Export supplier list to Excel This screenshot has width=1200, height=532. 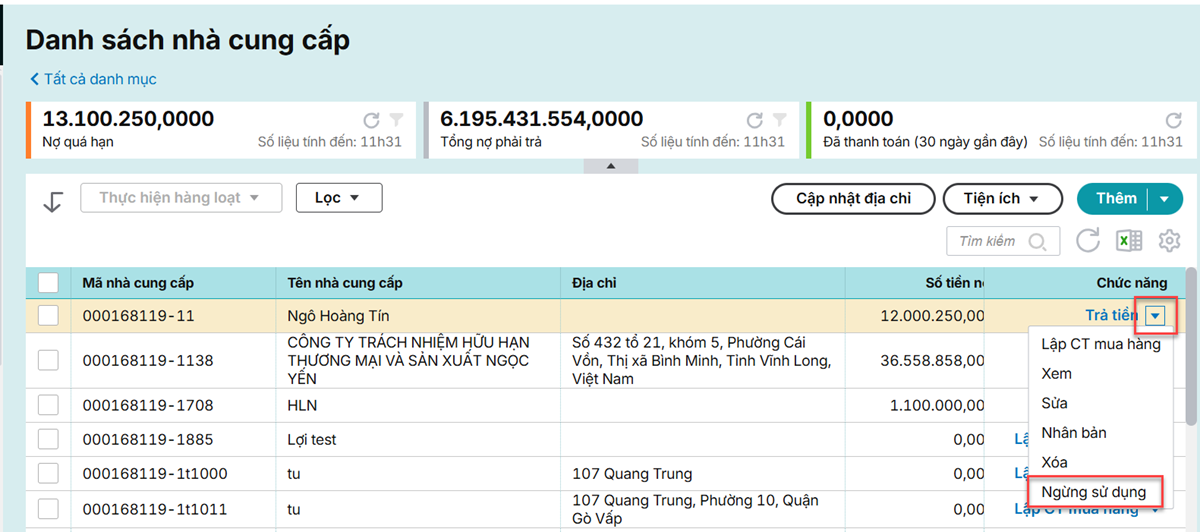[x=1129, y=241]
